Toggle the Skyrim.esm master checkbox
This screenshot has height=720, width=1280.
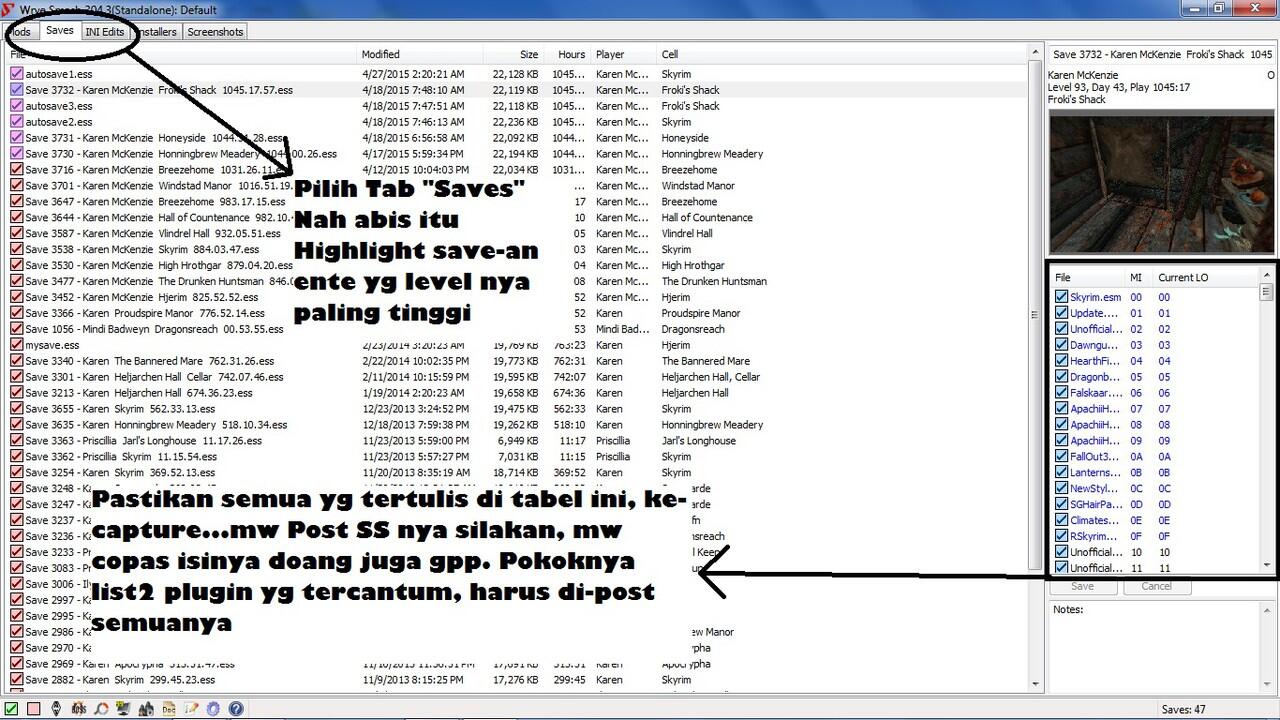(x=1061, y=297)
